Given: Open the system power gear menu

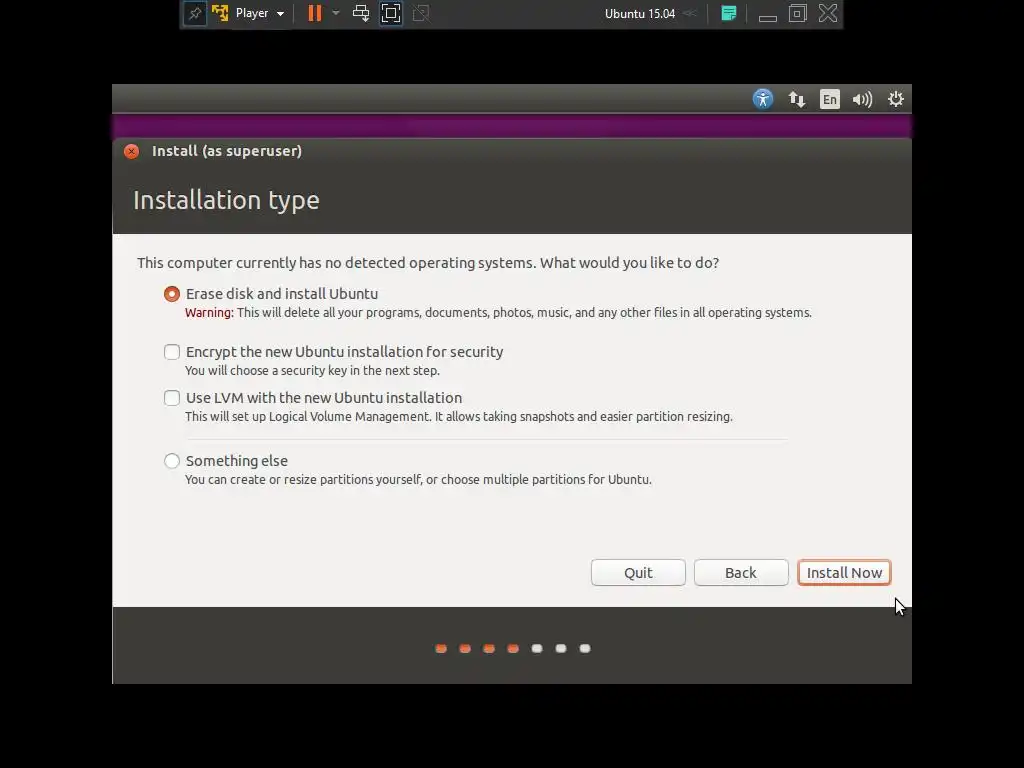Looking at the screenshot, I should 895,99.
